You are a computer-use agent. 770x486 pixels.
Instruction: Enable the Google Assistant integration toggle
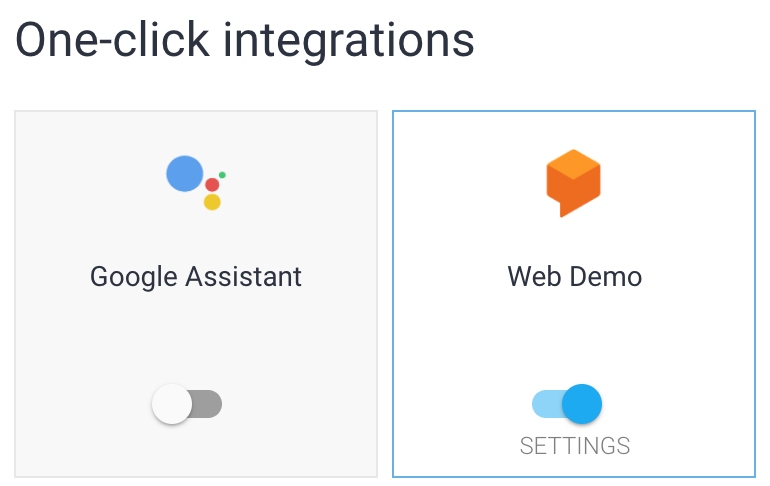187,404
